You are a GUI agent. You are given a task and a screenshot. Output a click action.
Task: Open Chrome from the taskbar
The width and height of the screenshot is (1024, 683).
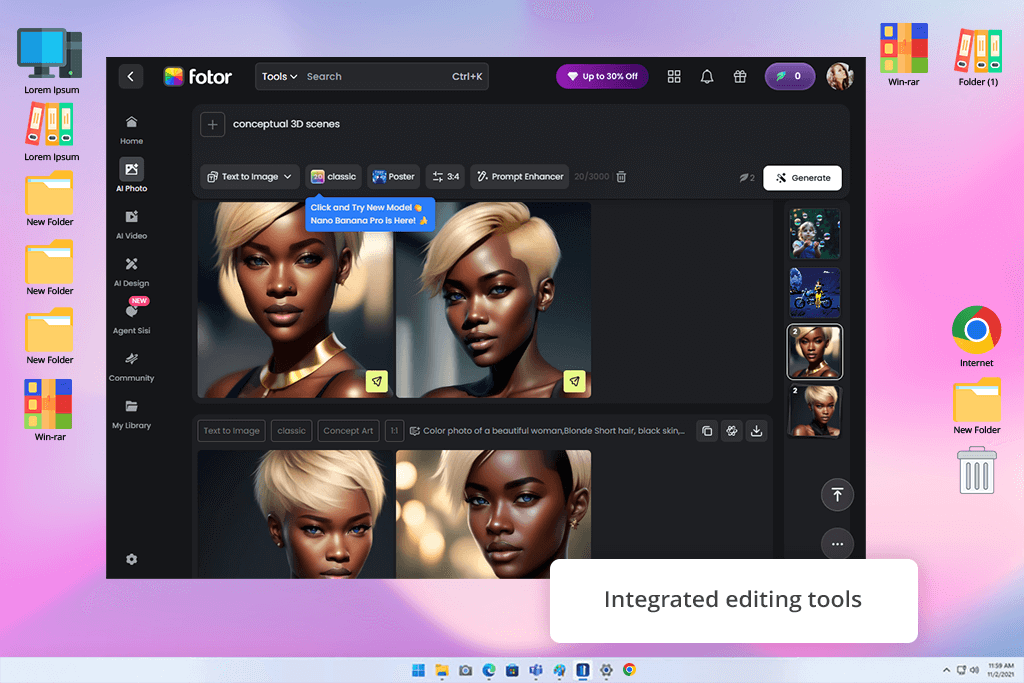[x=630, y=670]
